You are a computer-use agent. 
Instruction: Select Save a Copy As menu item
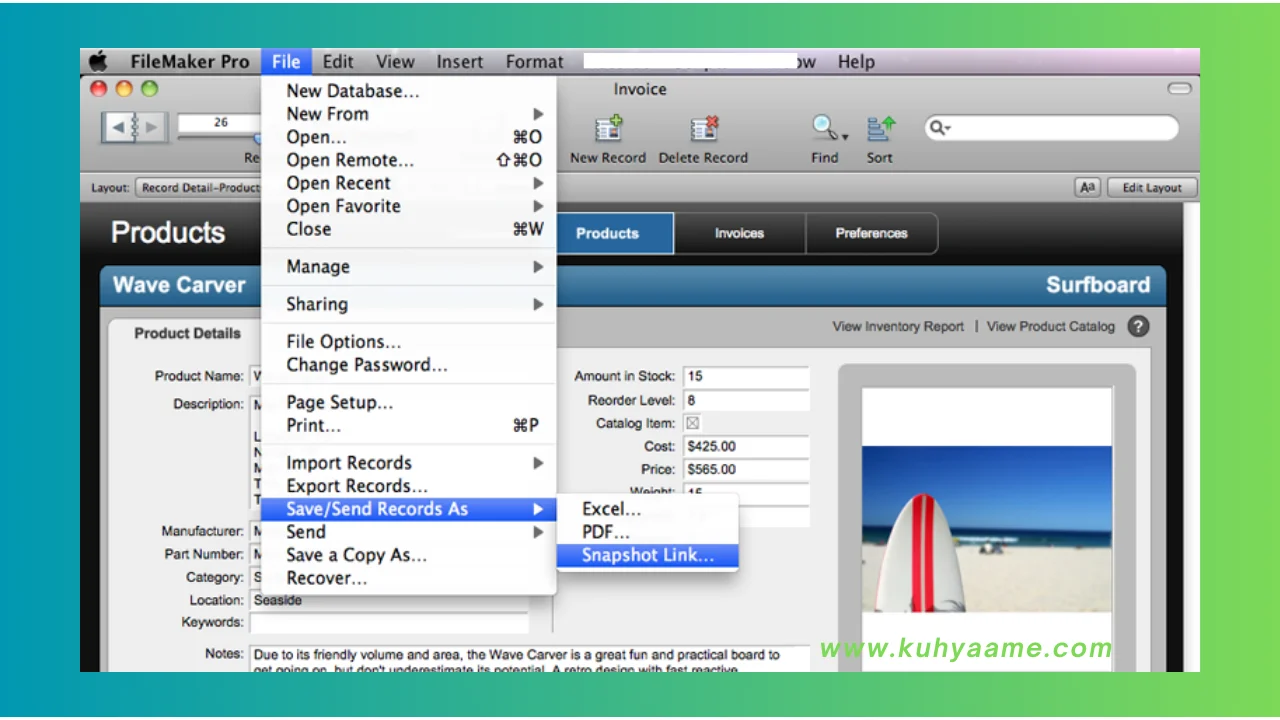[408, 555]
